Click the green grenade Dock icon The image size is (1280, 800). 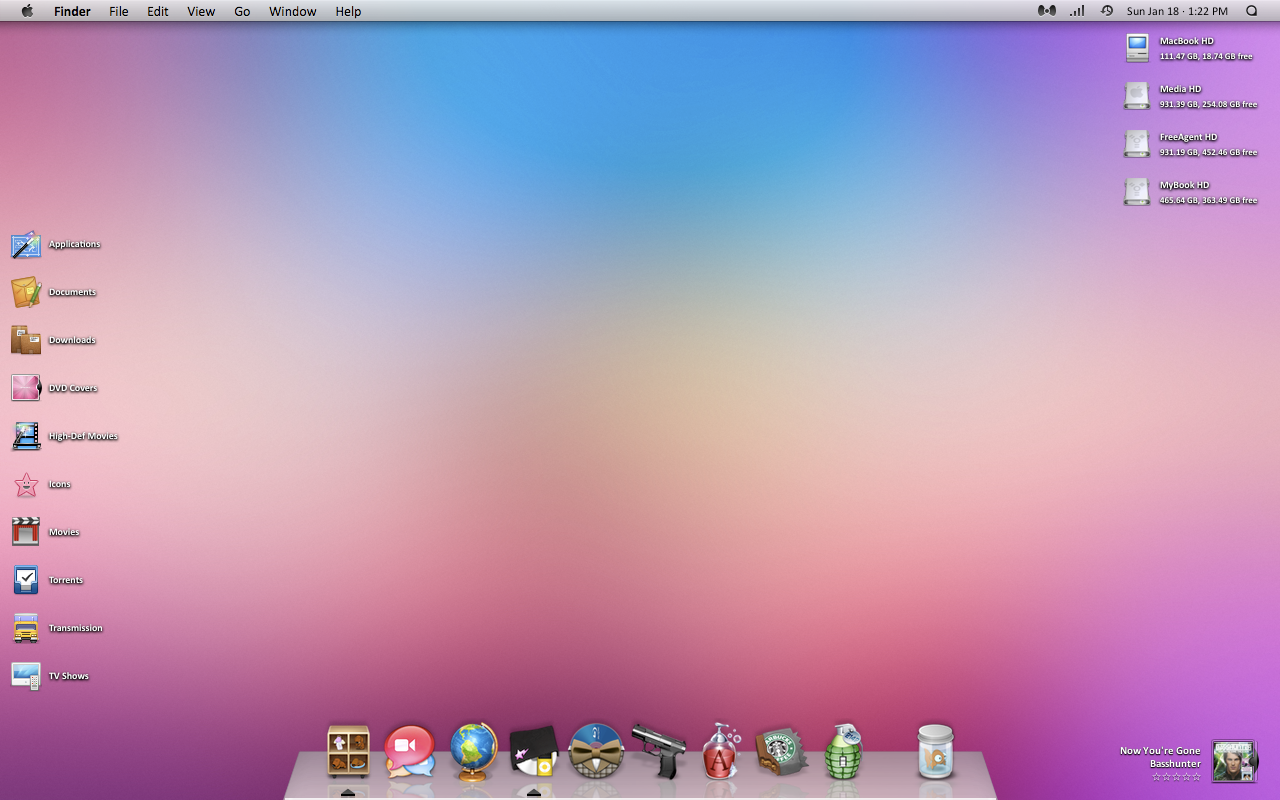(843, 751)
